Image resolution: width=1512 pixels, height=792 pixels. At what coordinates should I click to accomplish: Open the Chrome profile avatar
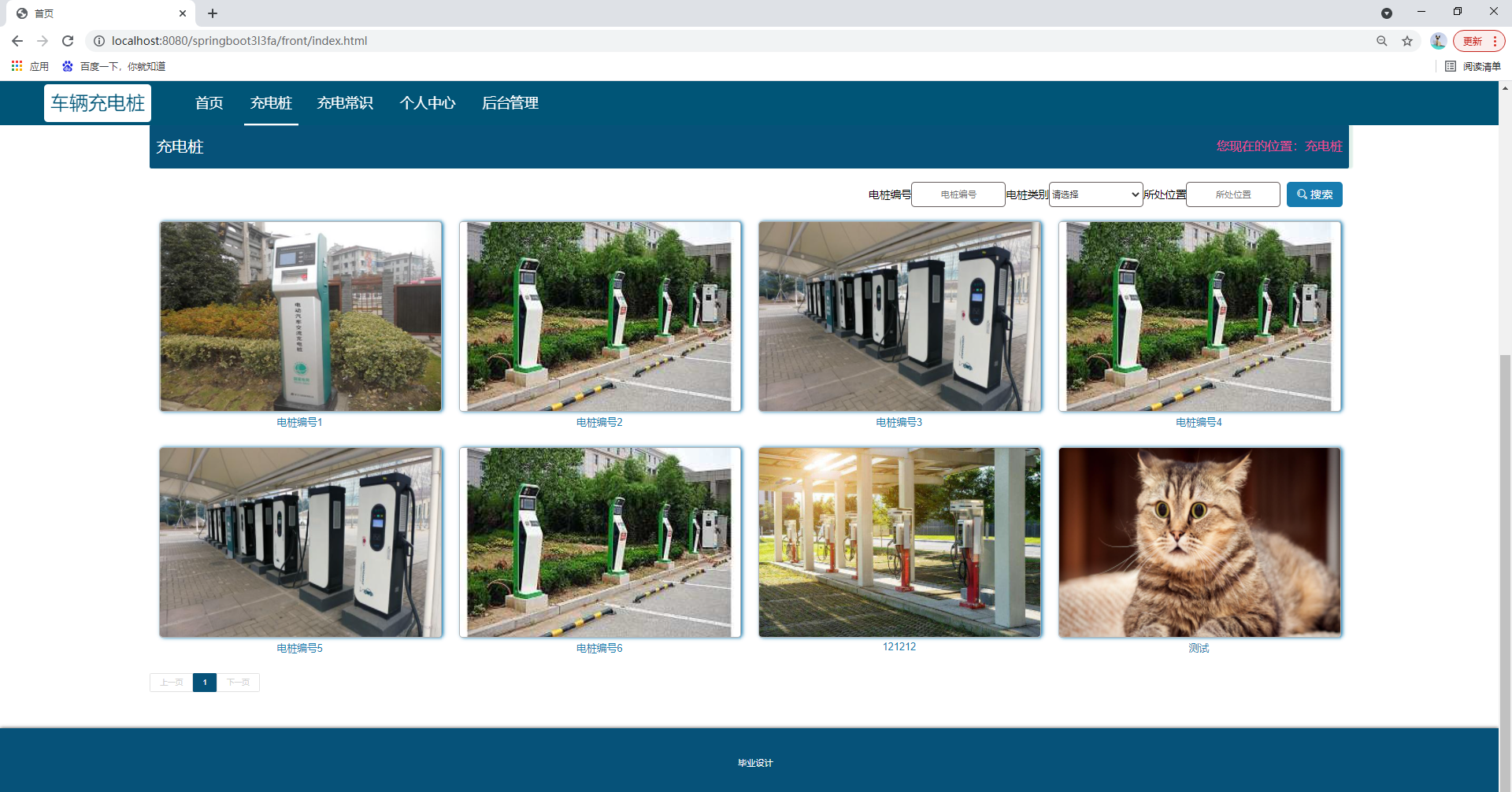[1438, 41]
